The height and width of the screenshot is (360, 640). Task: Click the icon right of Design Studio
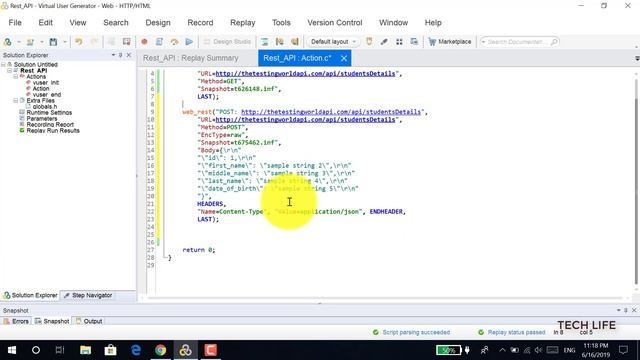264,42
